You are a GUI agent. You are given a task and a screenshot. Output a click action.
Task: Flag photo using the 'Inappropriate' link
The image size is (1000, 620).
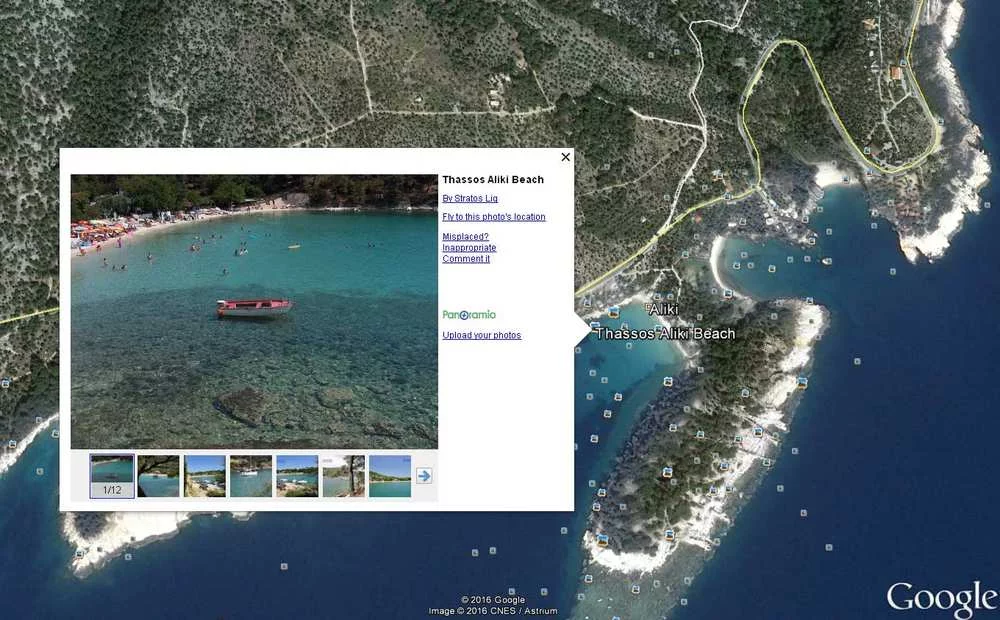469,247
